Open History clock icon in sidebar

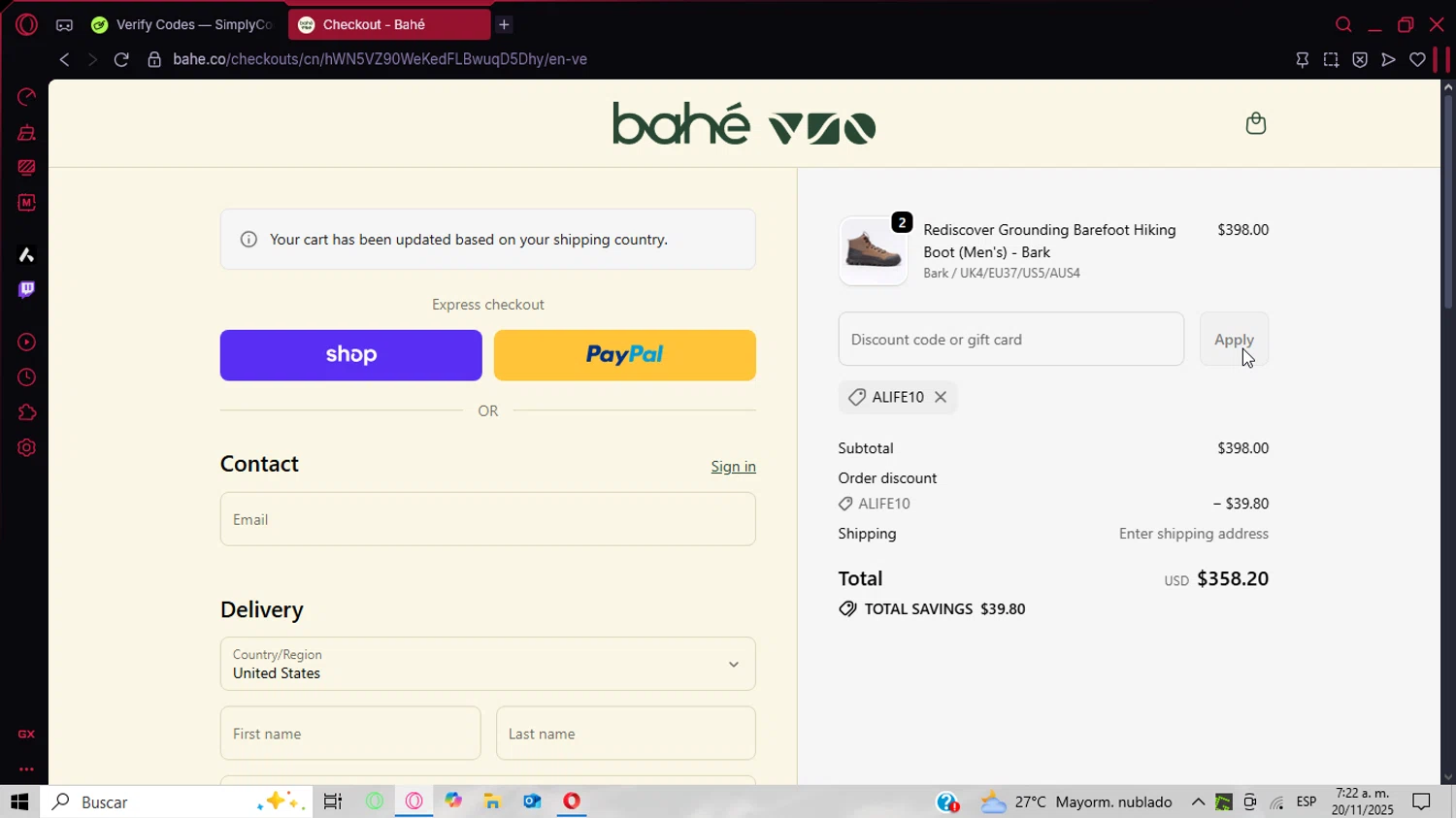point(26,377)
